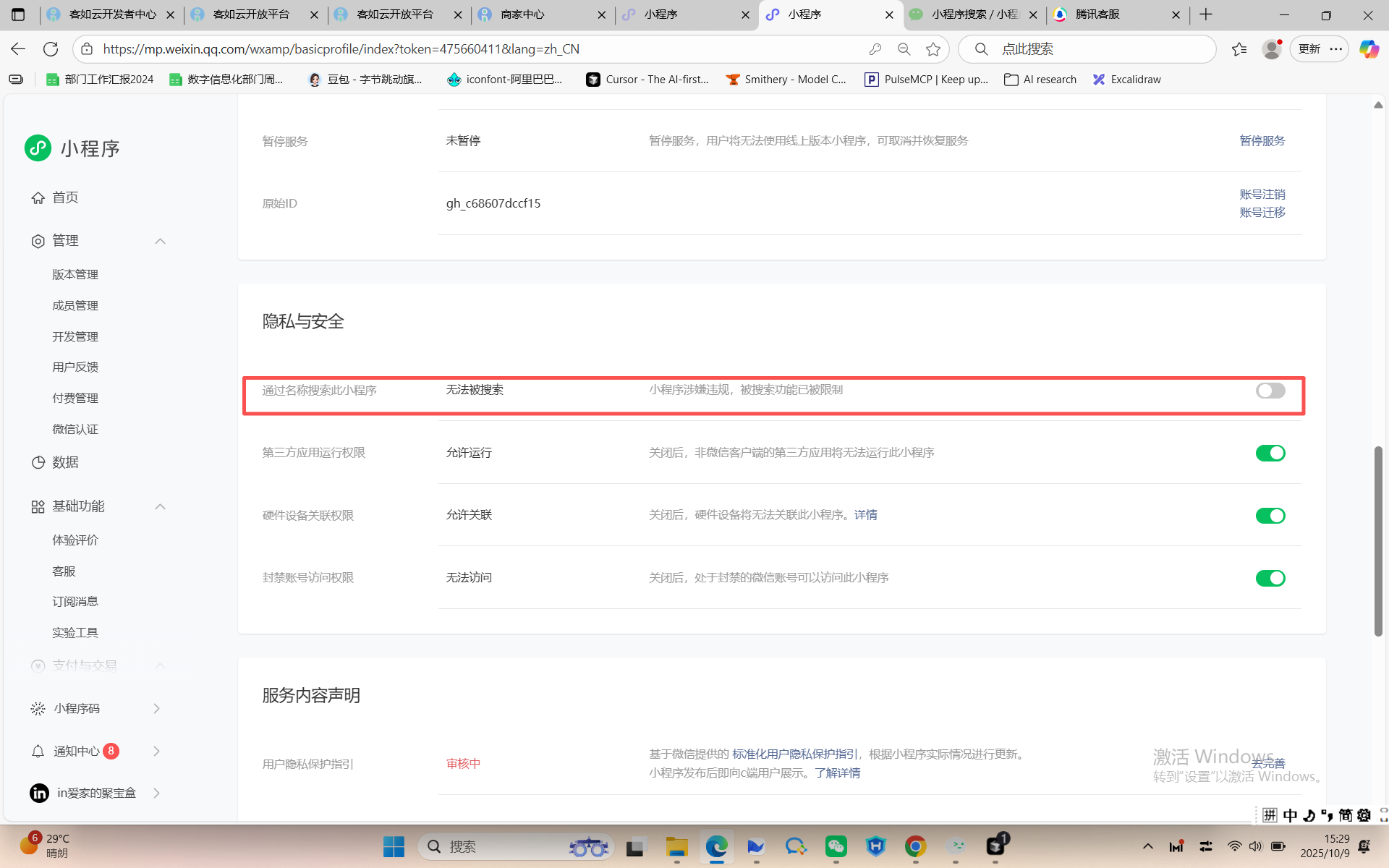Disable 第三方应用运行权限 switch
The height and width of the screenshot is (868, 1389).
pyautogui.click(x=1270, y=453)
